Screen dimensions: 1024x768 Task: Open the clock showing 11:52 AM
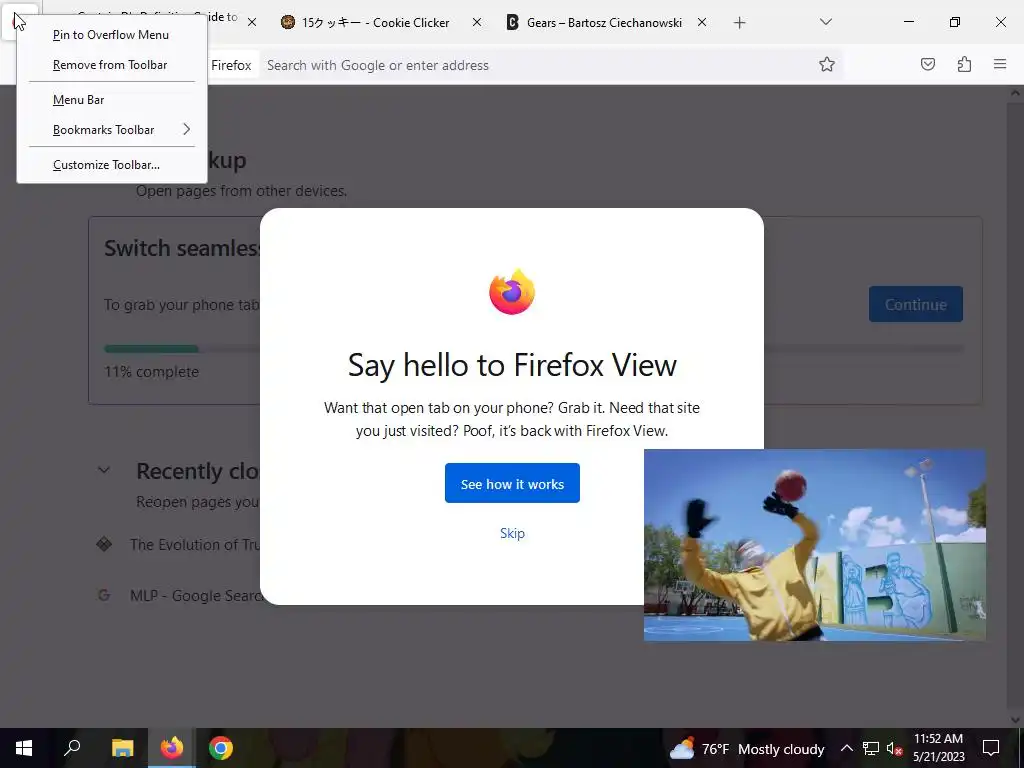[938, 748]
